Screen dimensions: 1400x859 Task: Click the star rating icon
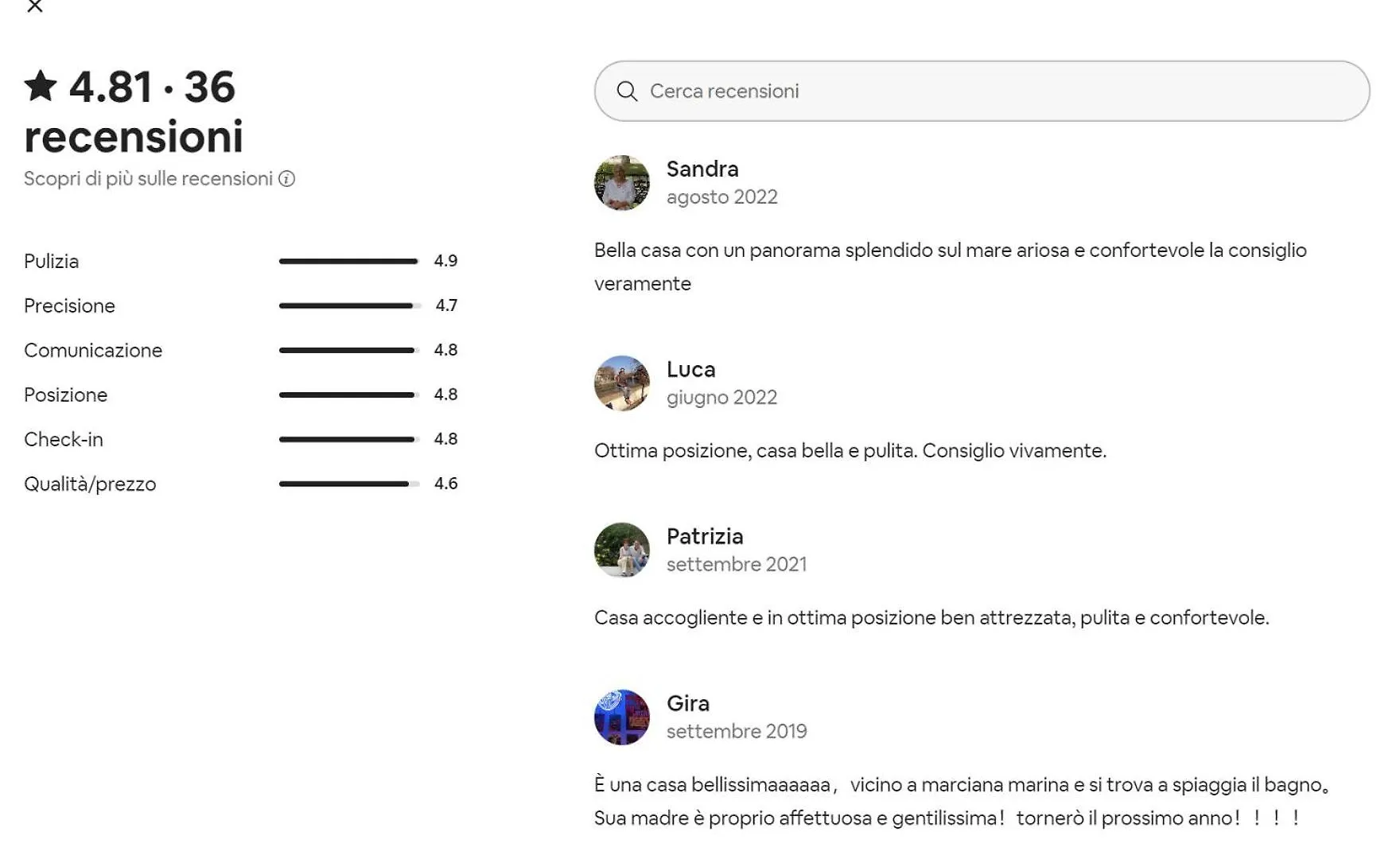[x=41, y=86]
